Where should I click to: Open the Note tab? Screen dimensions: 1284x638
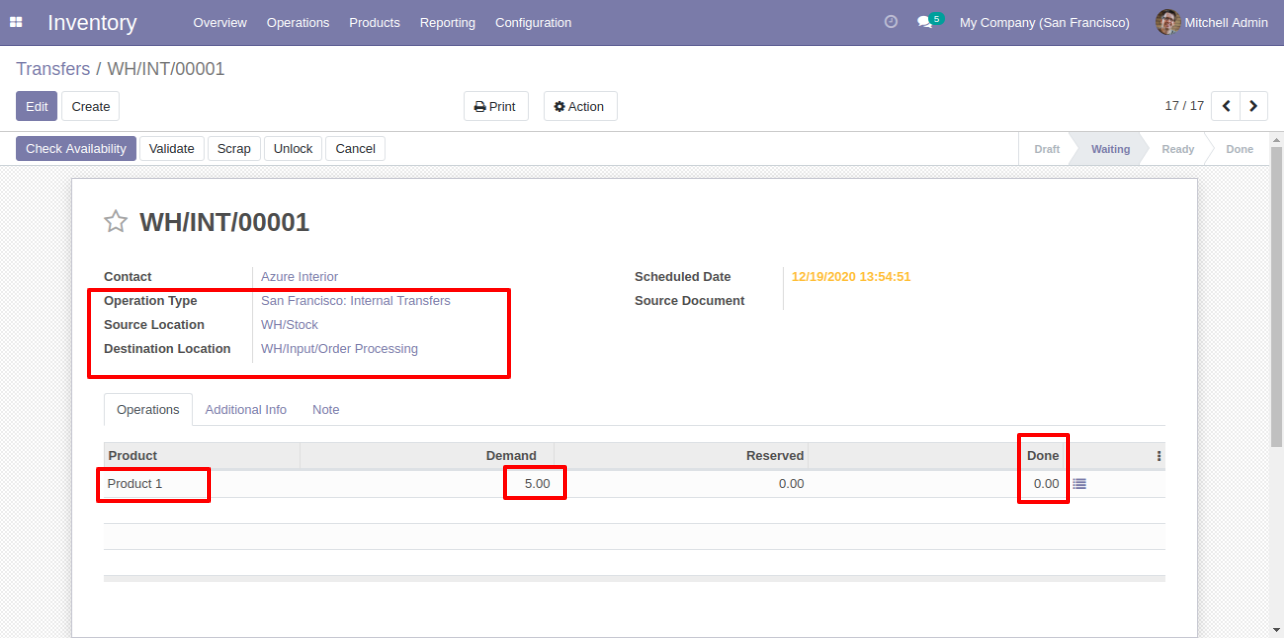325,410
